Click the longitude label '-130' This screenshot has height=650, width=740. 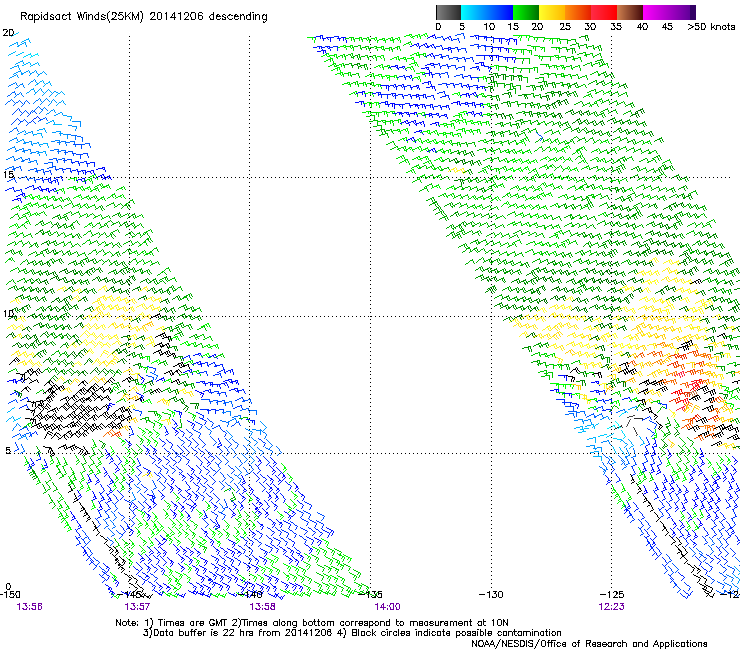(x=491, y=594)
